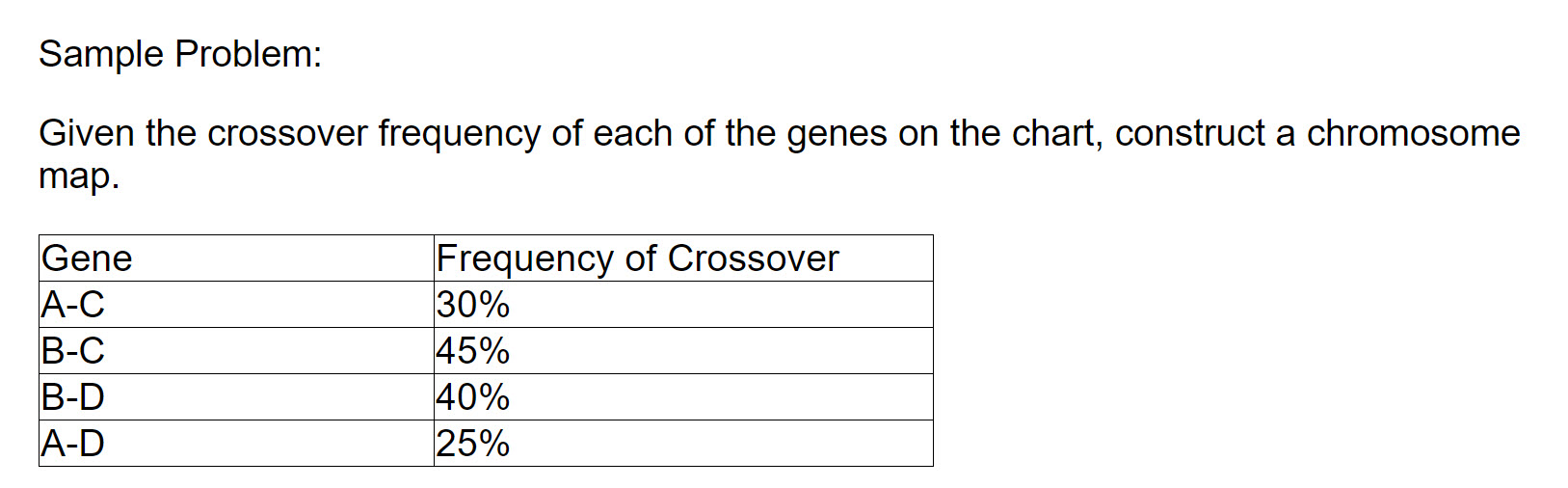Click the "Sample Problem:" heading text
This screenshot has height=488, width=1568.
click(180, 54)
